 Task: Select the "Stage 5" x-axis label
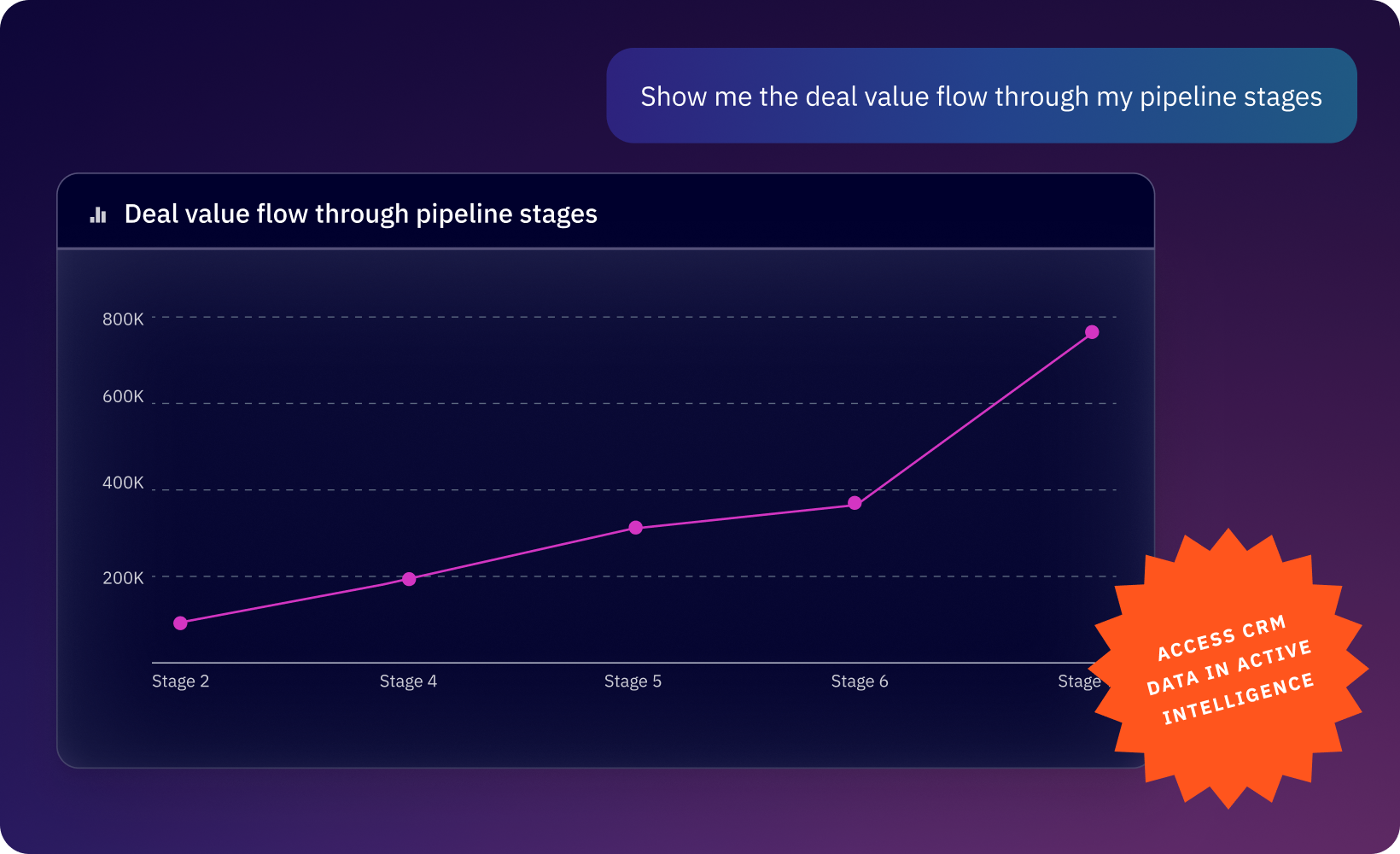click(633, 681)
